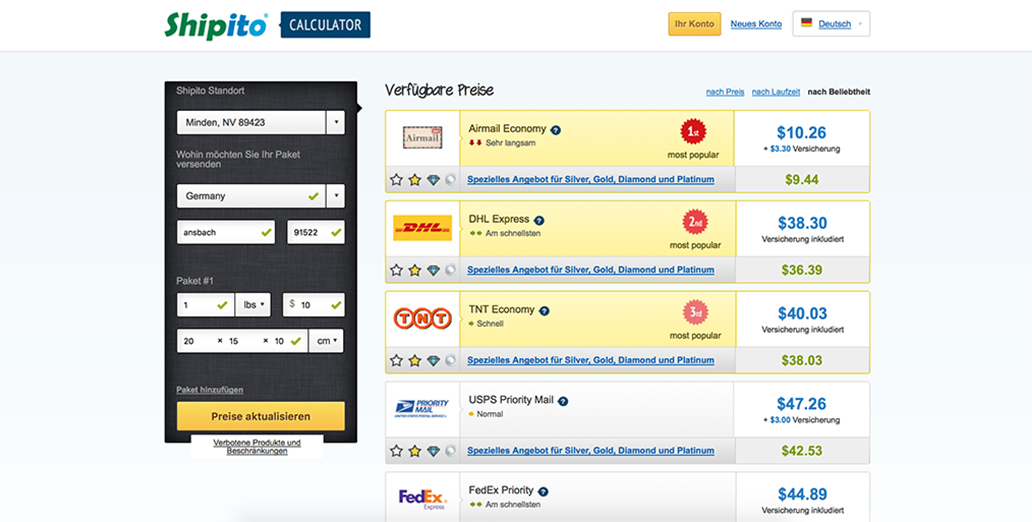Click the FedEx Express logo
1032x522 pixels.
[x=423, y=498]
